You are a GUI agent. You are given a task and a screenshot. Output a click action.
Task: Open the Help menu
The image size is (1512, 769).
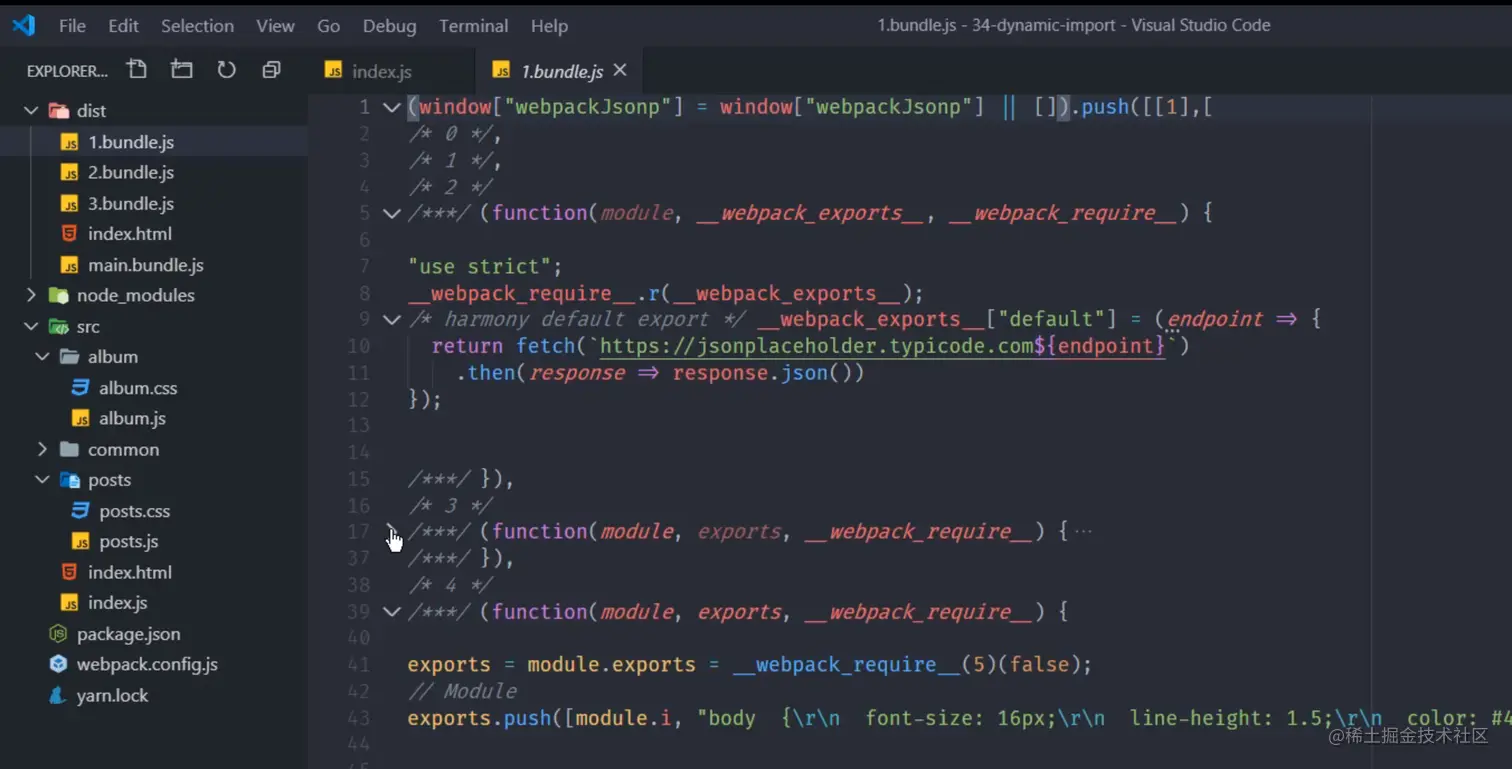[549, 26]
